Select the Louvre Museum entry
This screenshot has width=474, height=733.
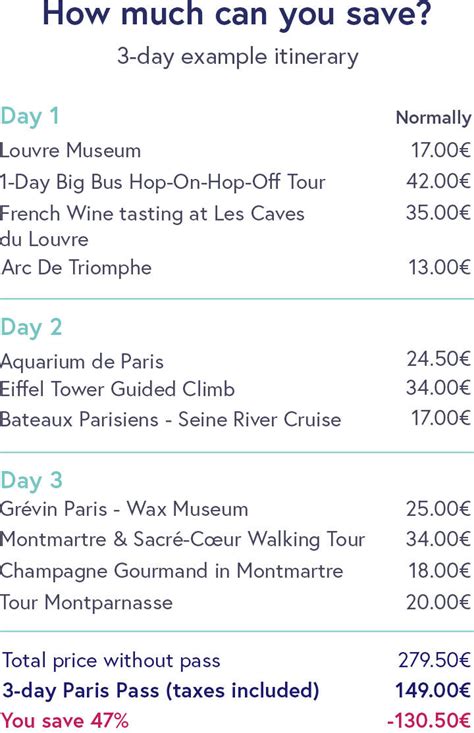[x=70, y=151]
